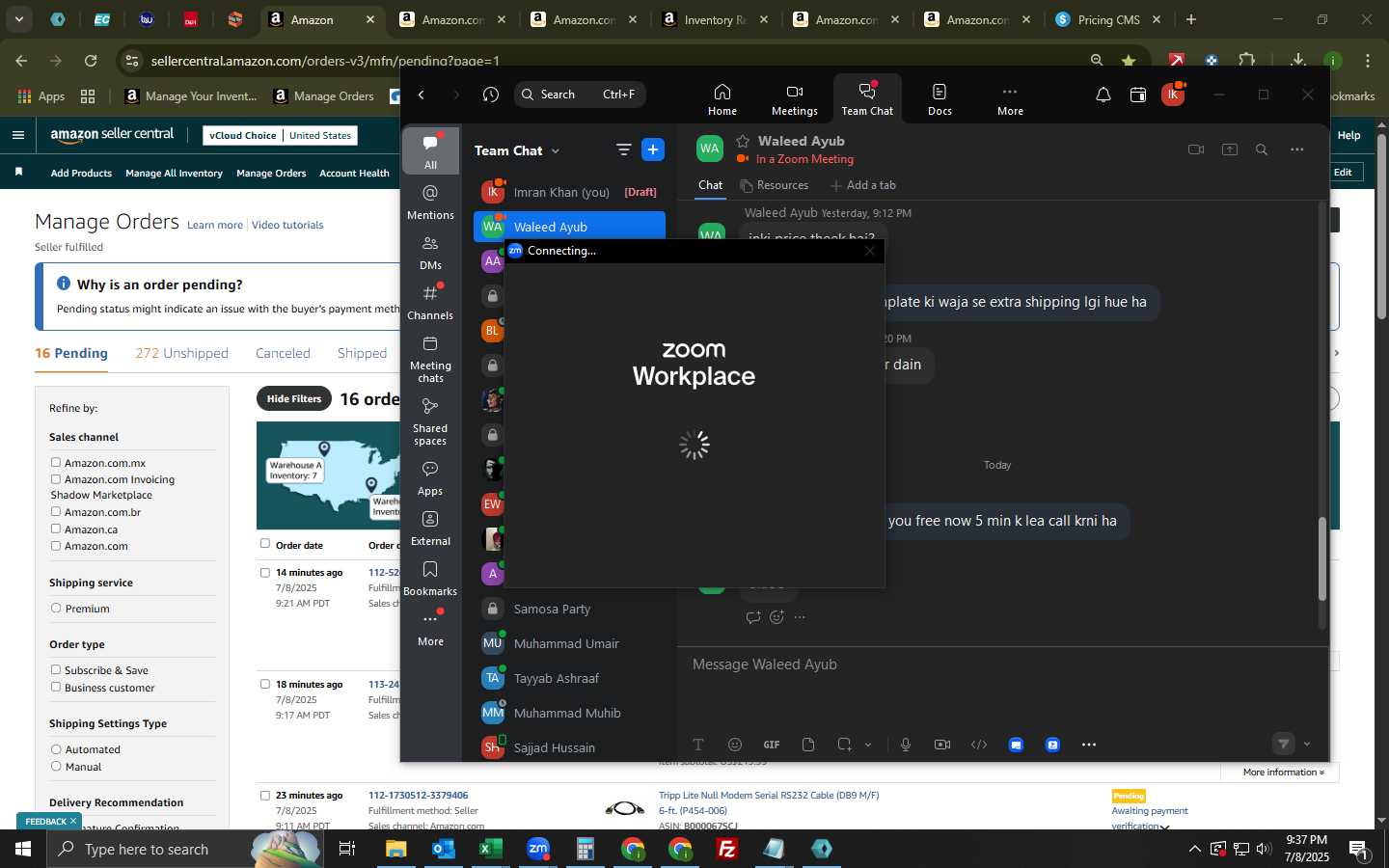Open FileZilla from Windows taskbar
This screenshot has width=1389, height=868.
(727, 849)
